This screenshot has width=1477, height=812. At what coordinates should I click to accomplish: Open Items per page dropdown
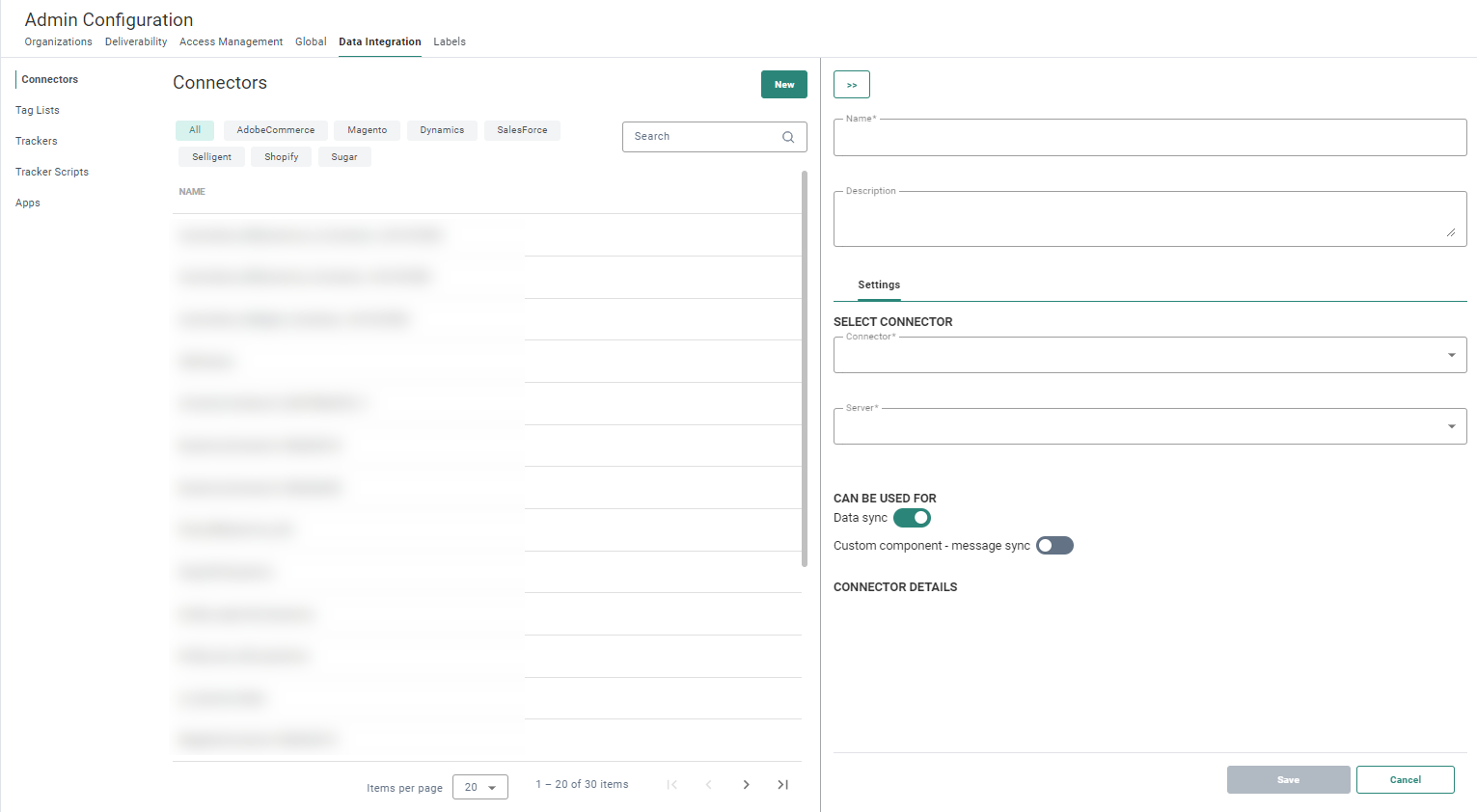click(479, 787)
